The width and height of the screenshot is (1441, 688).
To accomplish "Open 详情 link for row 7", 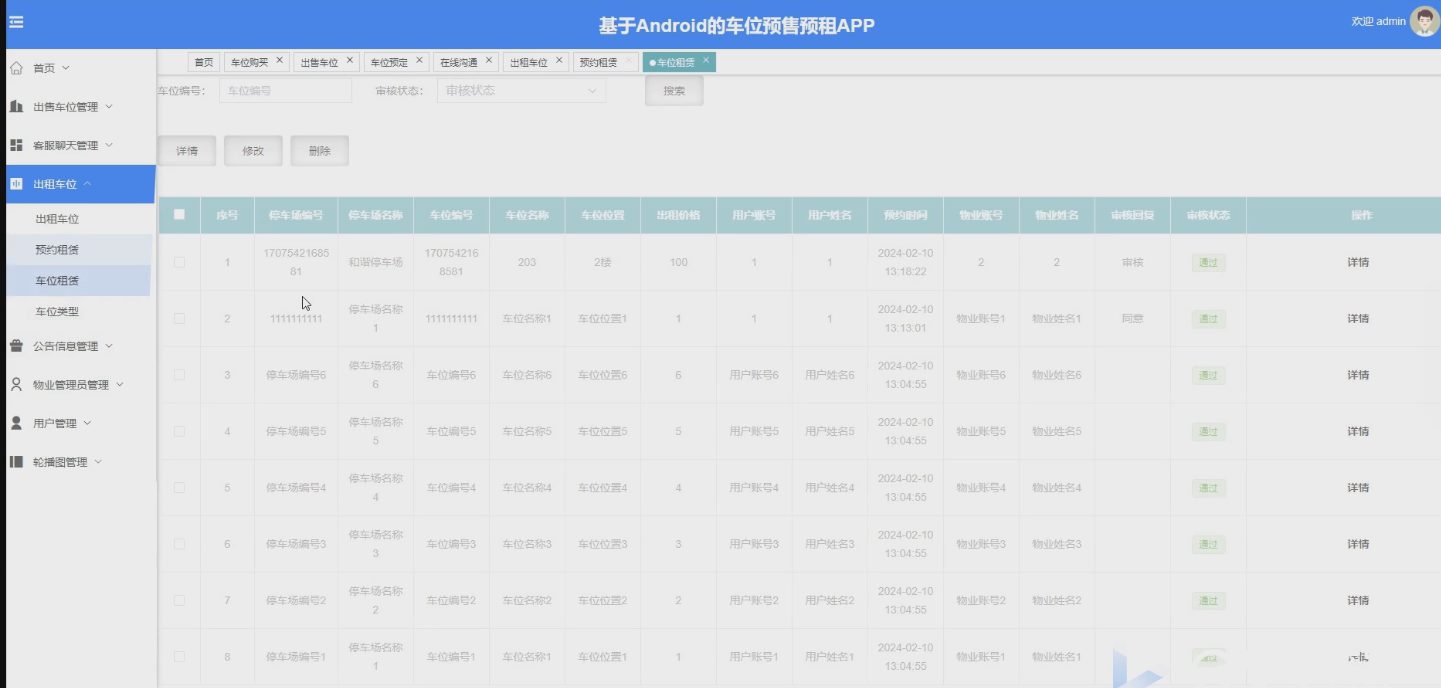I will [x=1357, y=601].
